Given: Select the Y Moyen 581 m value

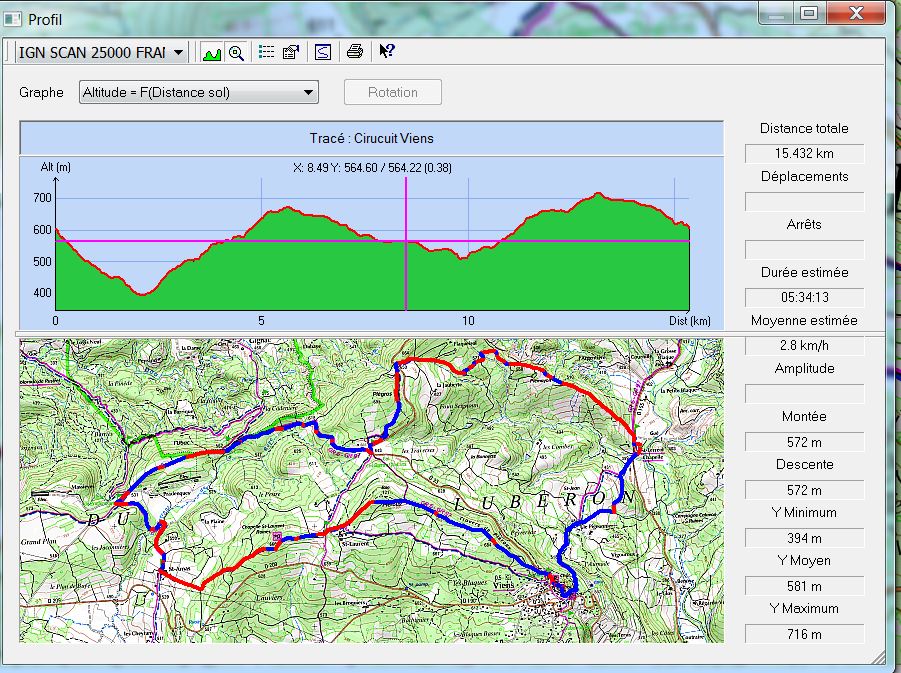Looking at the screenshot, I should tap(804, 586).
